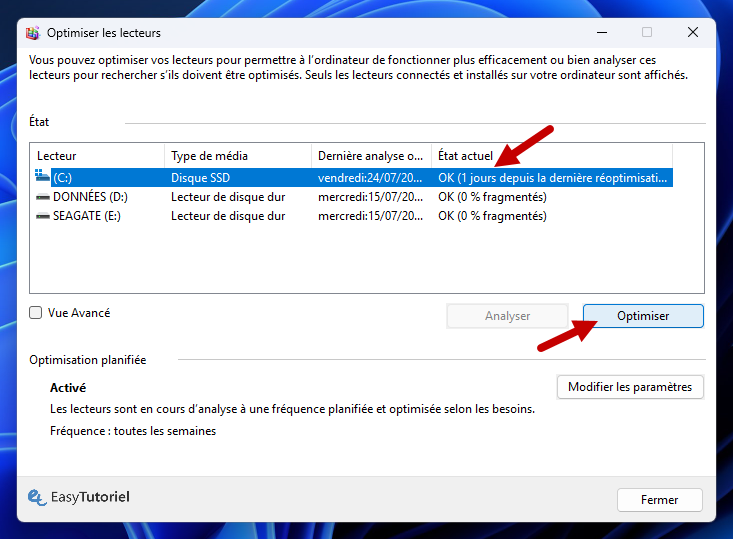Click the greyed Analyser button

[507, 316]
